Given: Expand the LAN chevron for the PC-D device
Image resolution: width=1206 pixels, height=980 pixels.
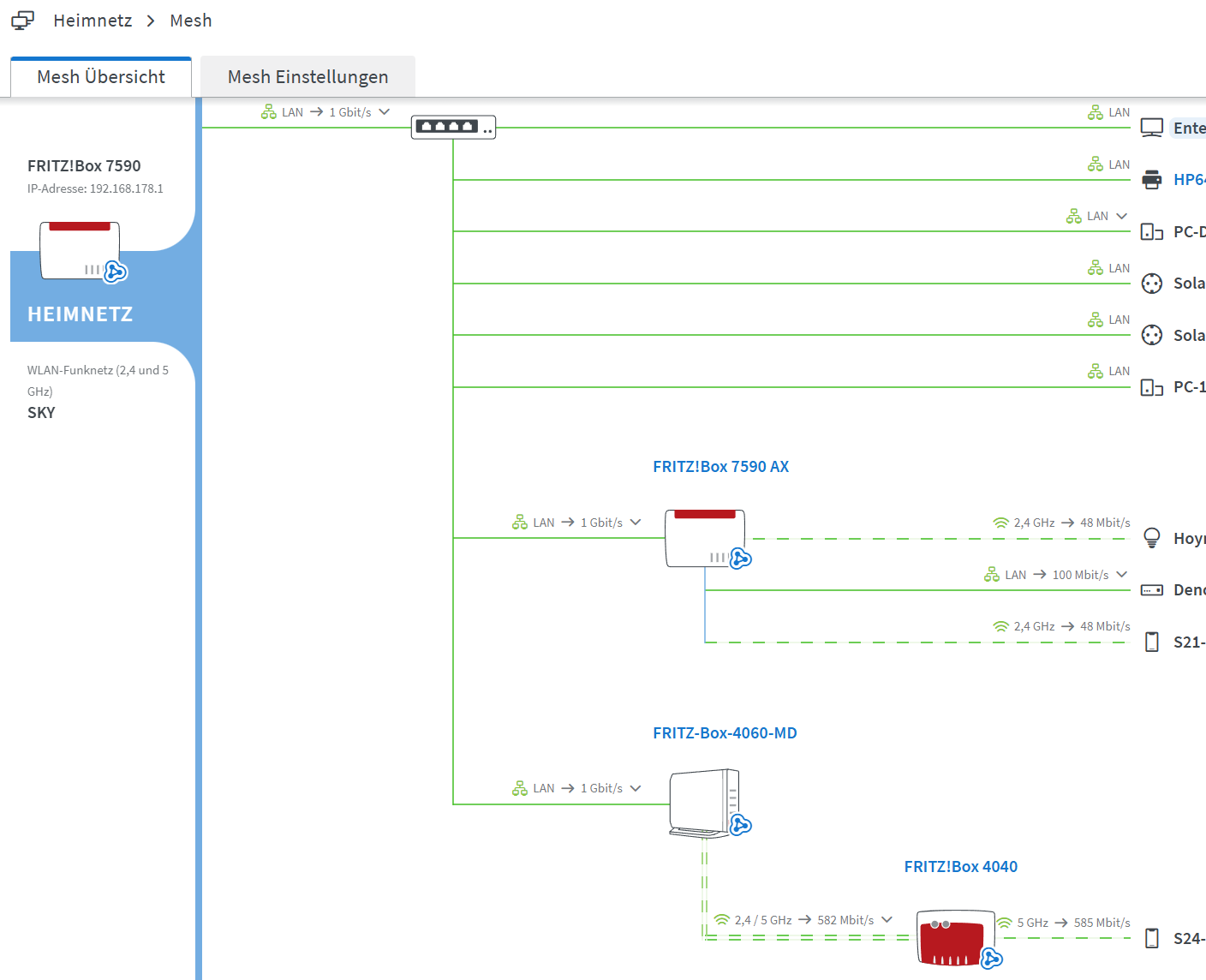Looking at the screenshot, I should point(1122,216).
